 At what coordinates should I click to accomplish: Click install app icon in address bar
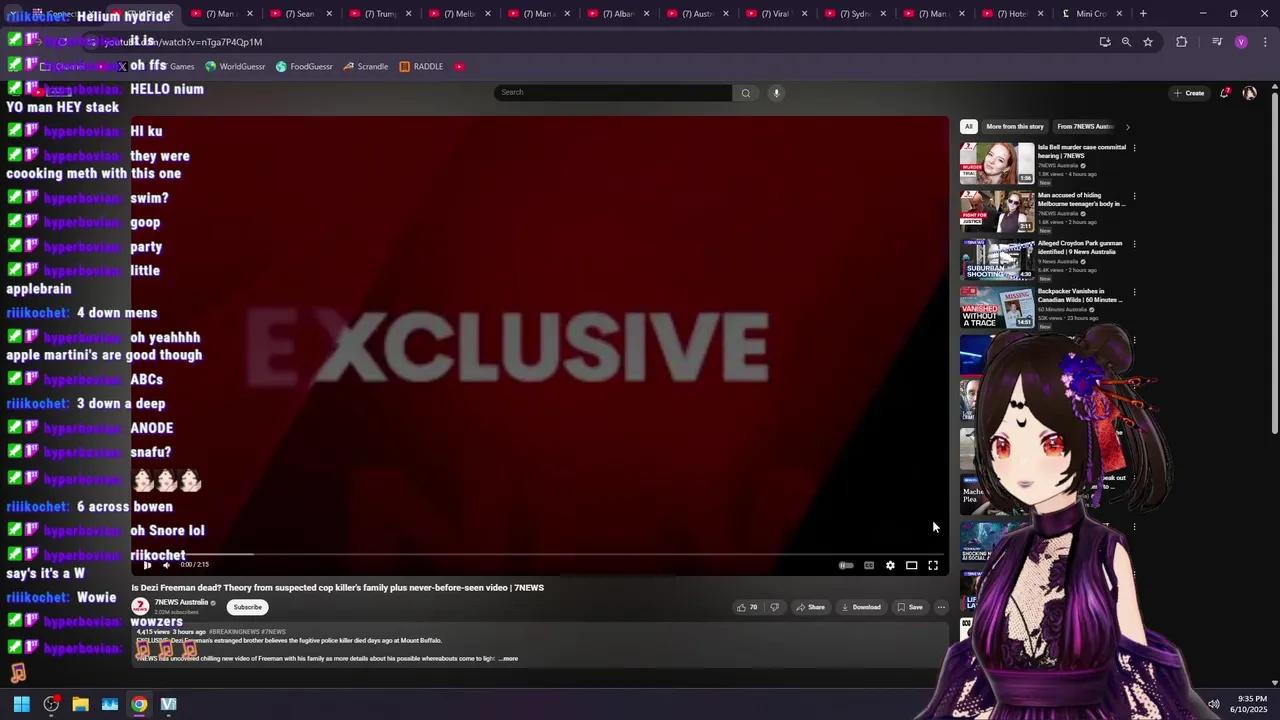[x=1104, y=42]
